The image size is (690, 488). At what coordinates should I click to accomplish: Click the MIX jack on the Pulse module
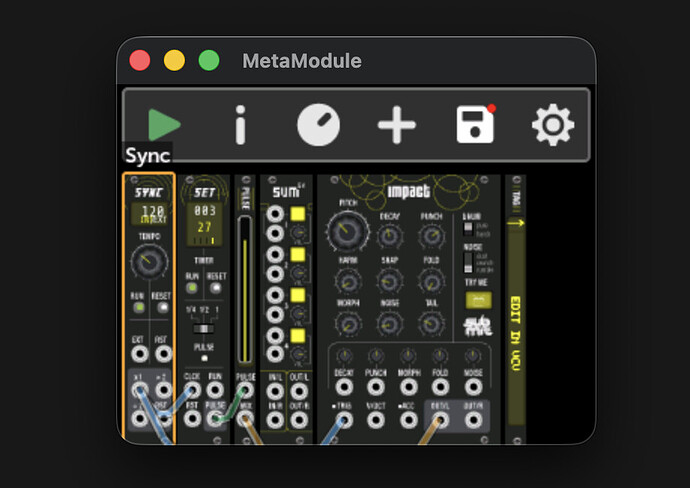click(245, 419)
